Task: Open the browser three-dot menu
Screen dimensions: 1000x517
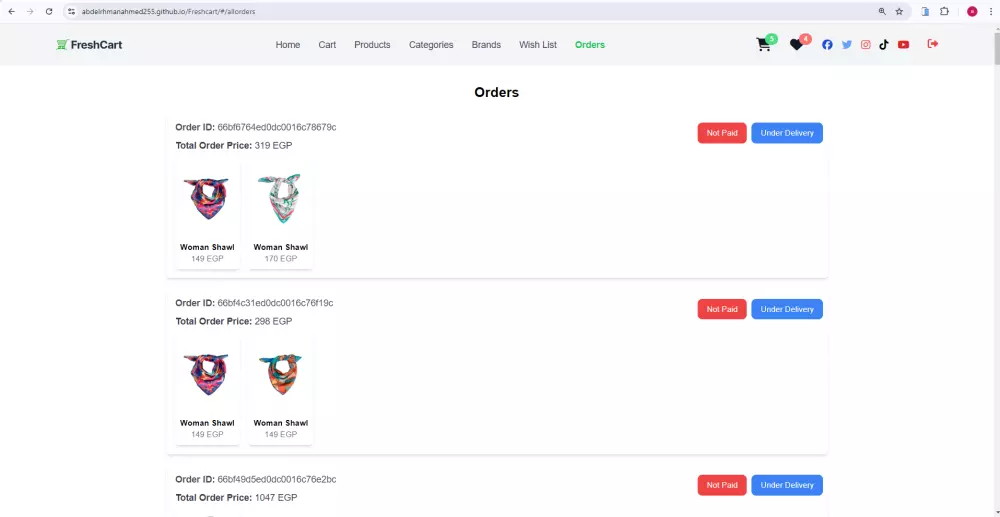Action: click(x=990, y=11)
